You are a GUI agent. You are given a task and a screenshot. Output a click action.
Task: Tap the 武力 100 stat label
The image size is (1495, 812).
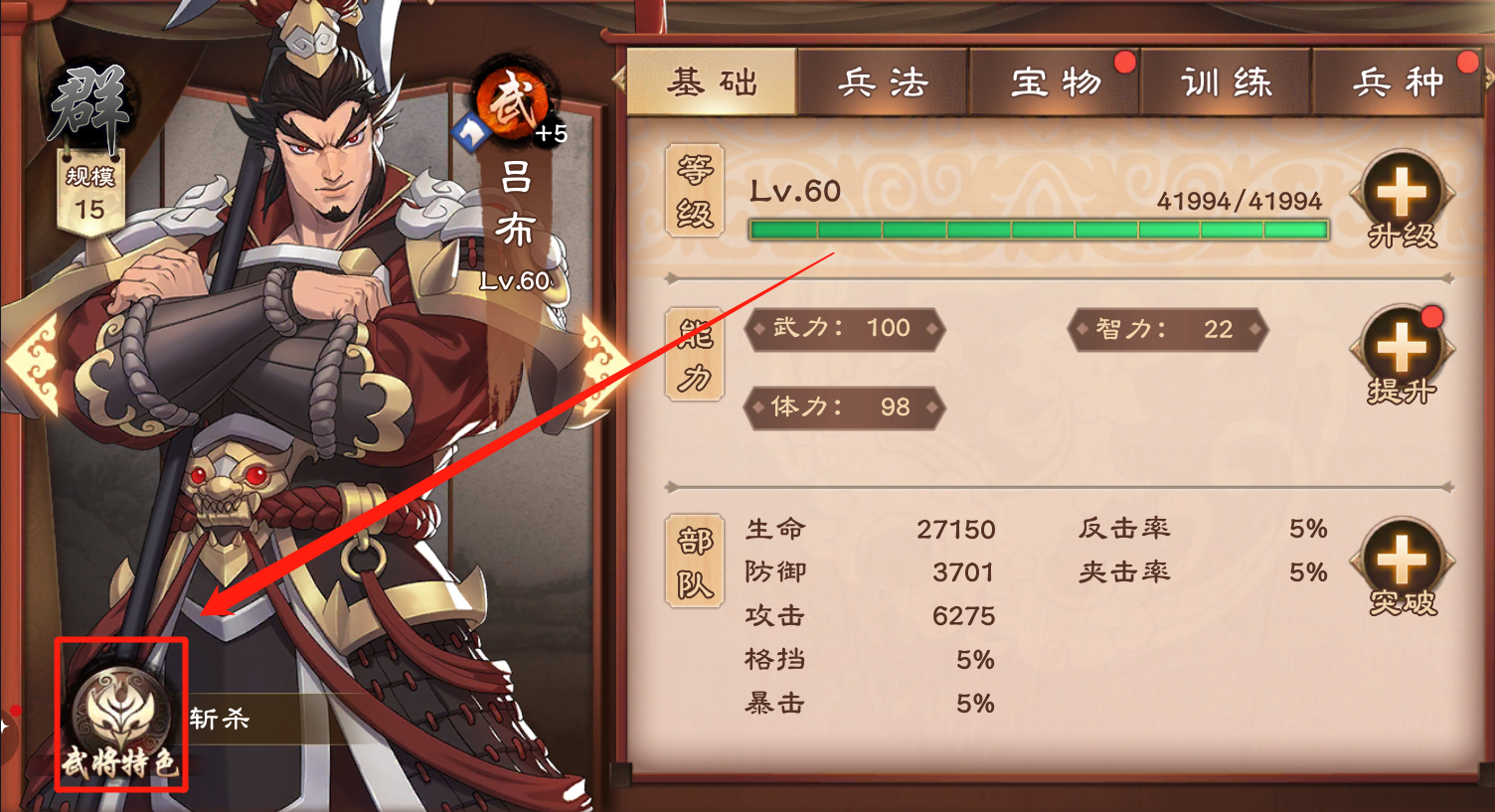(843, 328)
